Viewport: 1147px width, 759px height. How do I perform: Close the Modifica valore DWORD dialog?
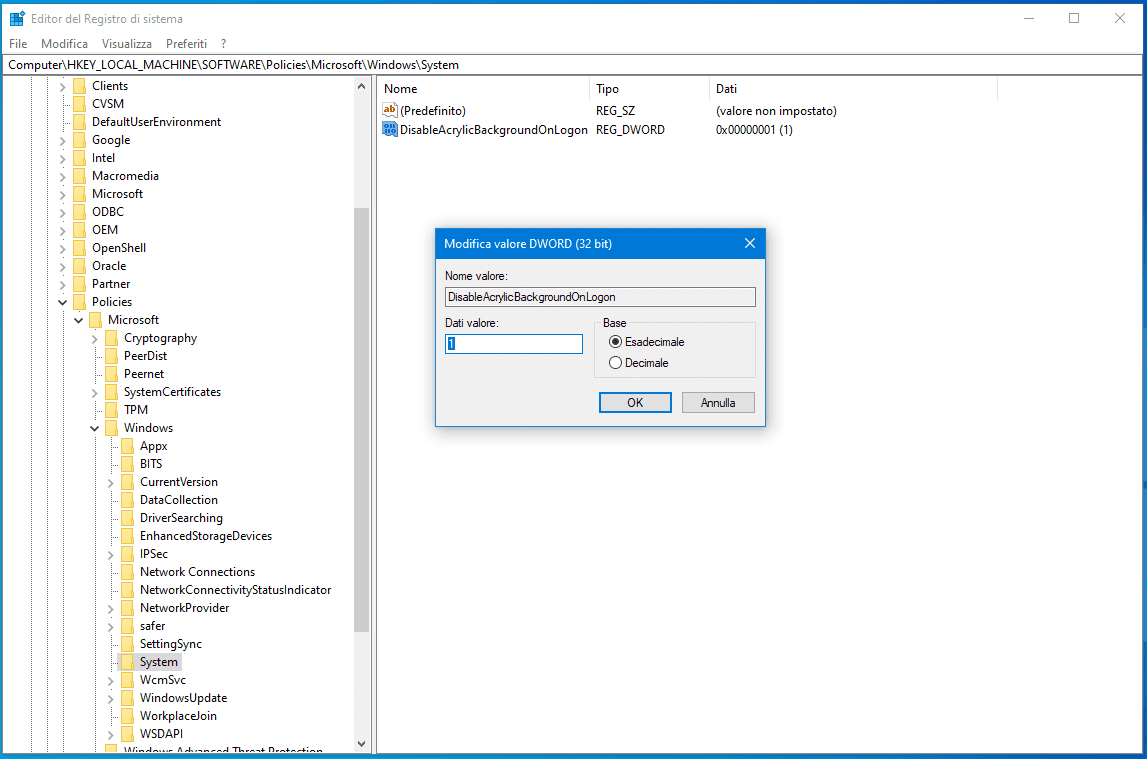750,243
